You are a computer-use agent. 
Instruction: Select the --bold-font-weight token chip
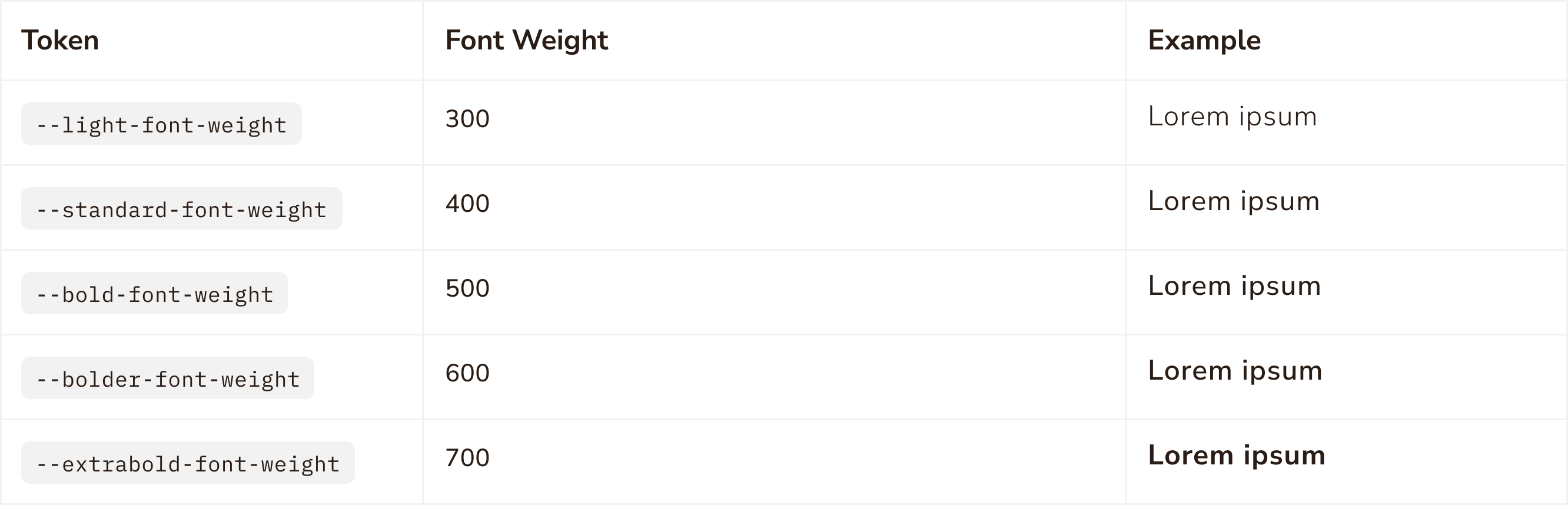(155, 293)
